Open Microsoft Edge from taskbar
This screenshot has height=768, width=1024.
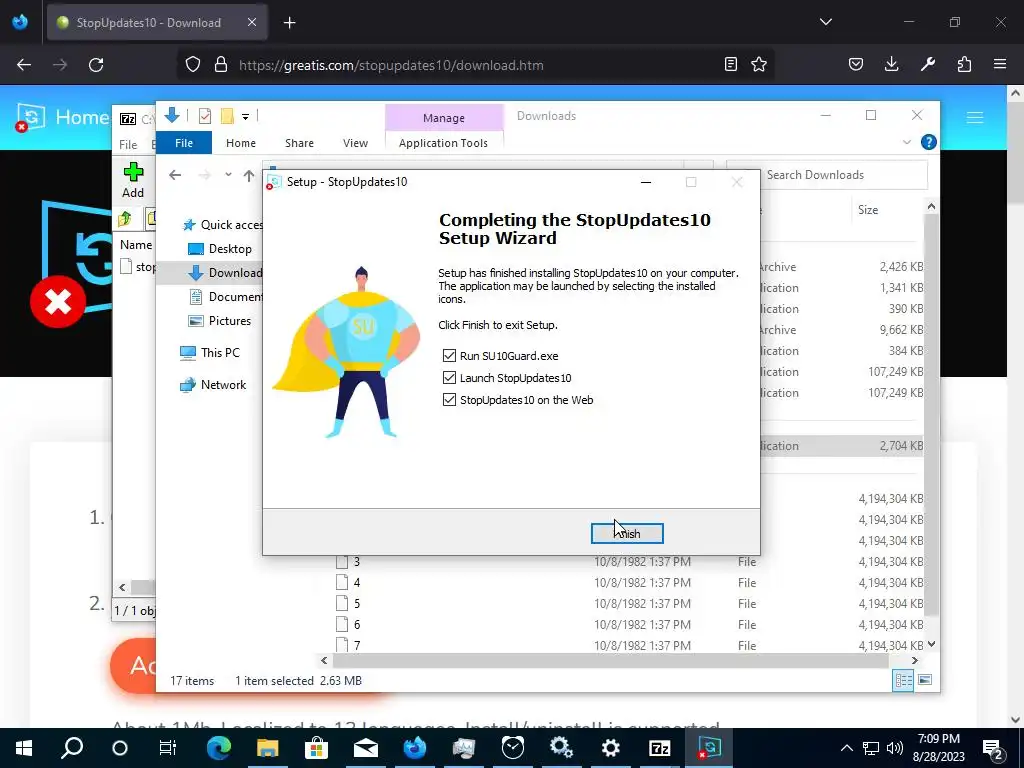219,748
